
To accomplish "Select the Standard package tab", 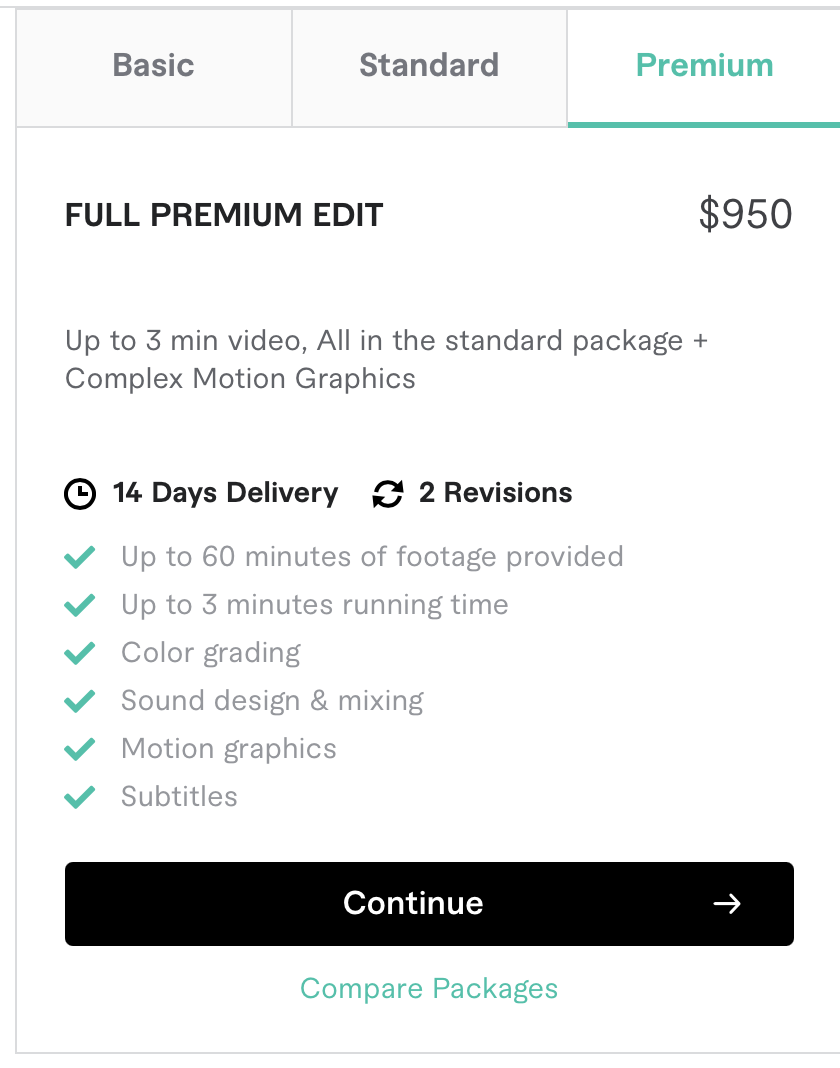I will pyautogui.click(x=429, y=66).
